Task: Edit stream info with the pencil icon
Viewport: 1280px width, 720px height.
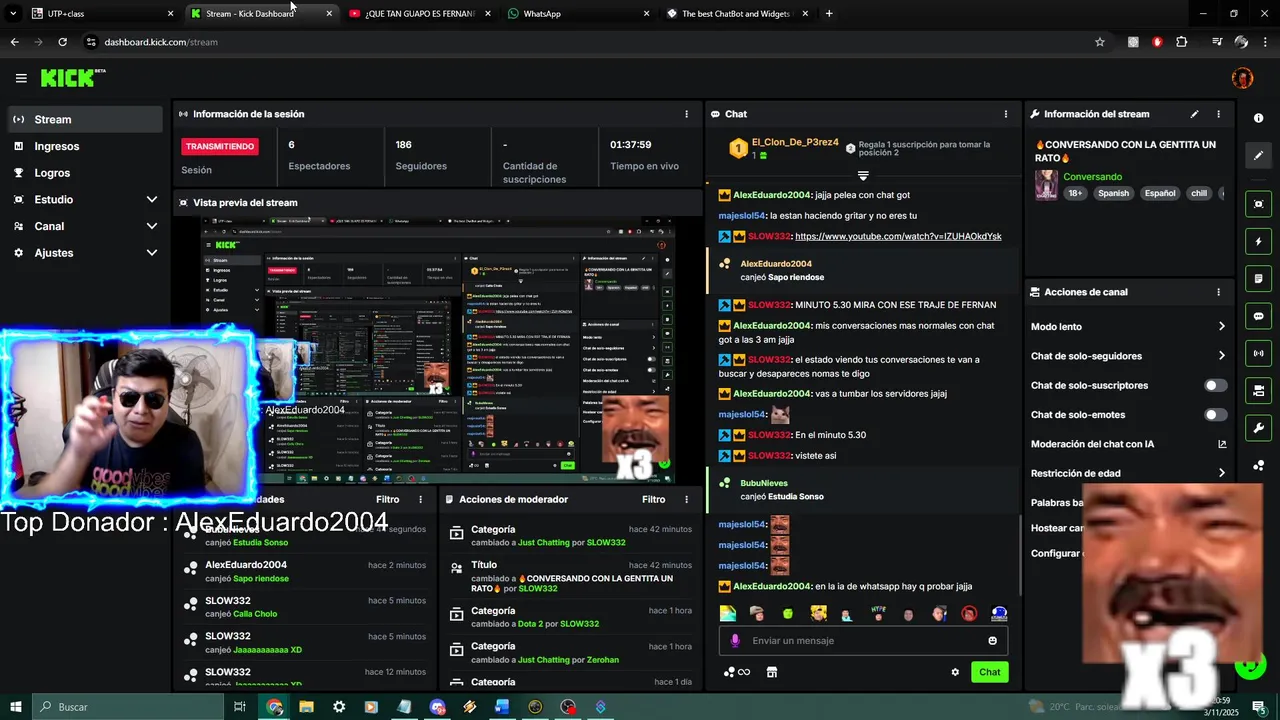Action: (x=1194, y=114)
